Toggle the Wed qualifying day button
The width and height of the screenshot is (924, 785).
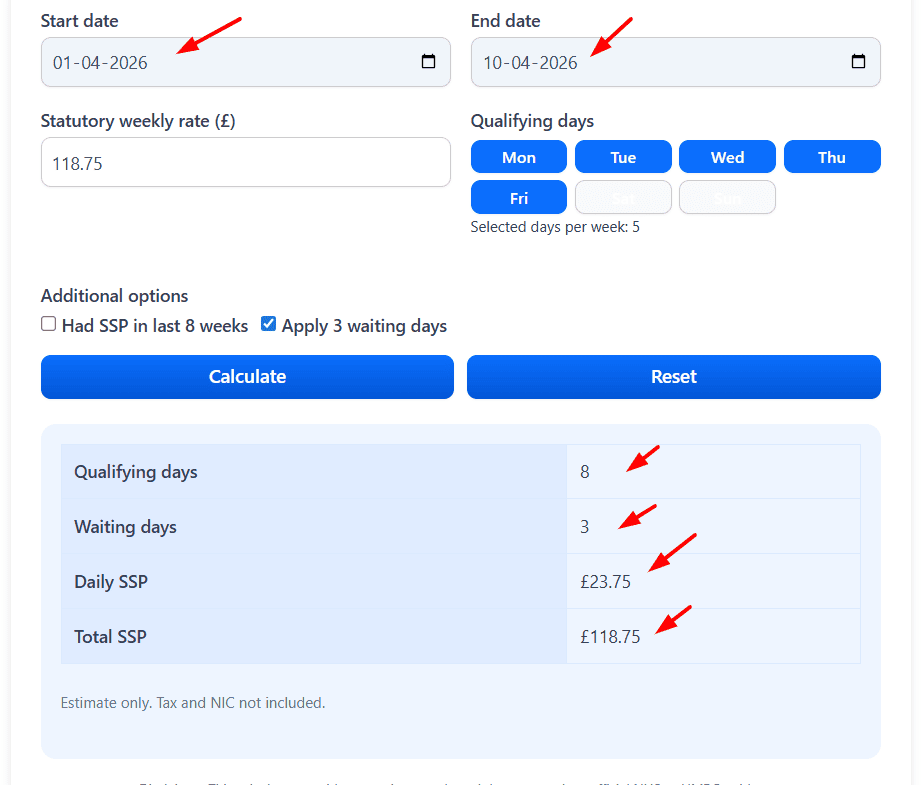pyautogui.click(x=727, y=157)
